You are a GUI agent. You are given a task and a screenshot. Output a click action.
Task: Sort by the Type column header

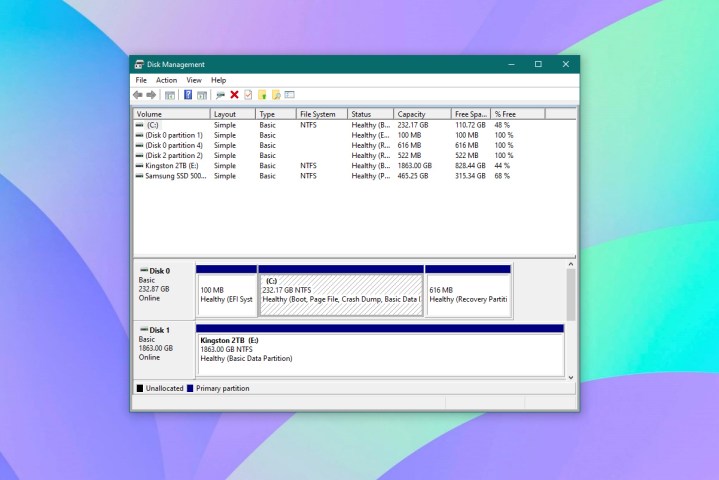276,114
